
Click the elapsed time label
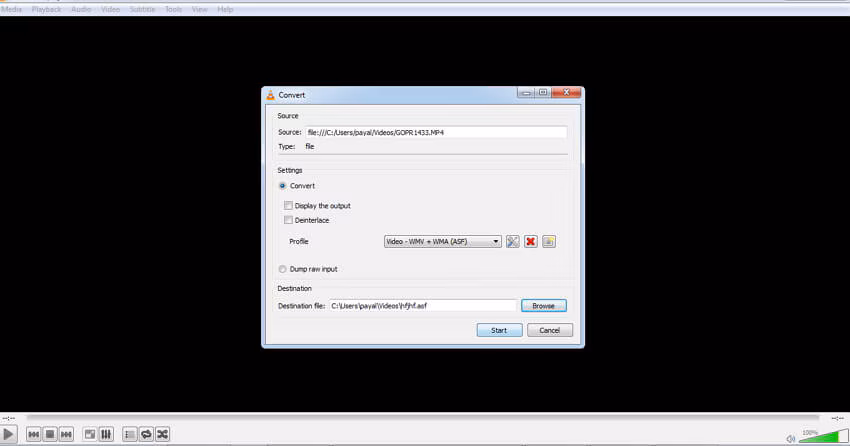coord(9,418)
